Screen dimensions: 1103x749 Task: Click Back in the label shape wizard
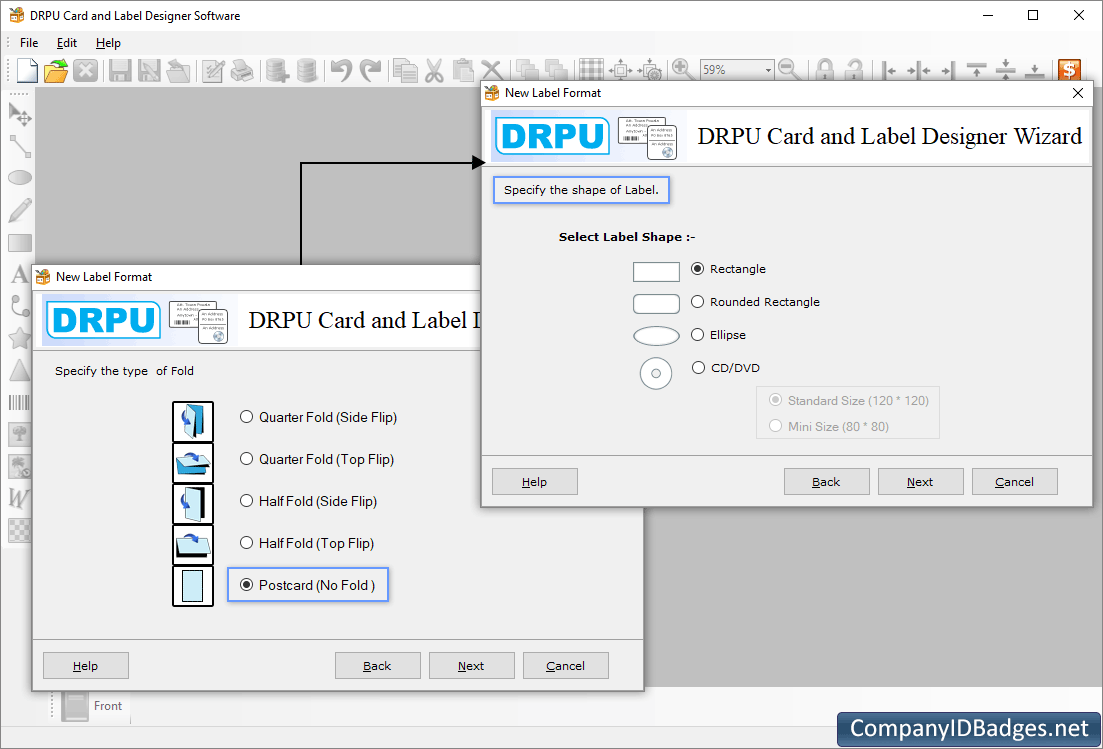coord(827,482)
